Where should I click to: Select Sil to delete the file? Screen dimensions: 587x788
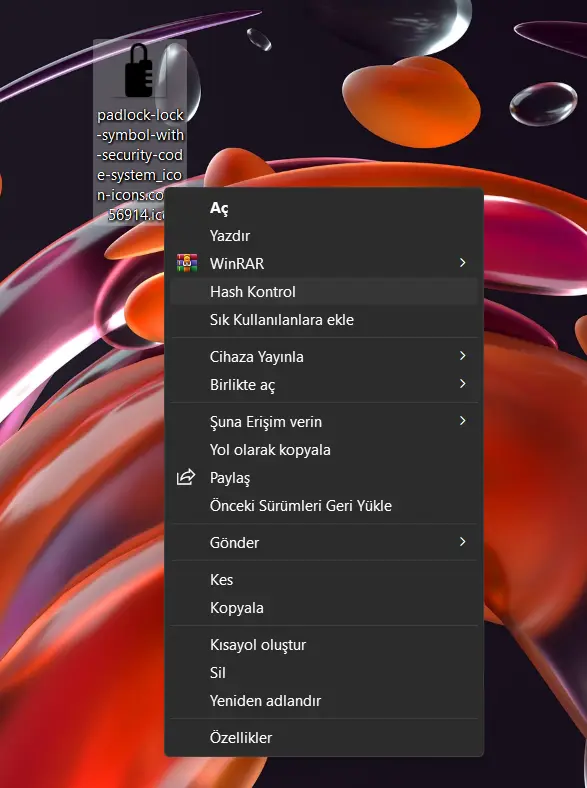pyautogui.click(x=324, y=672)
